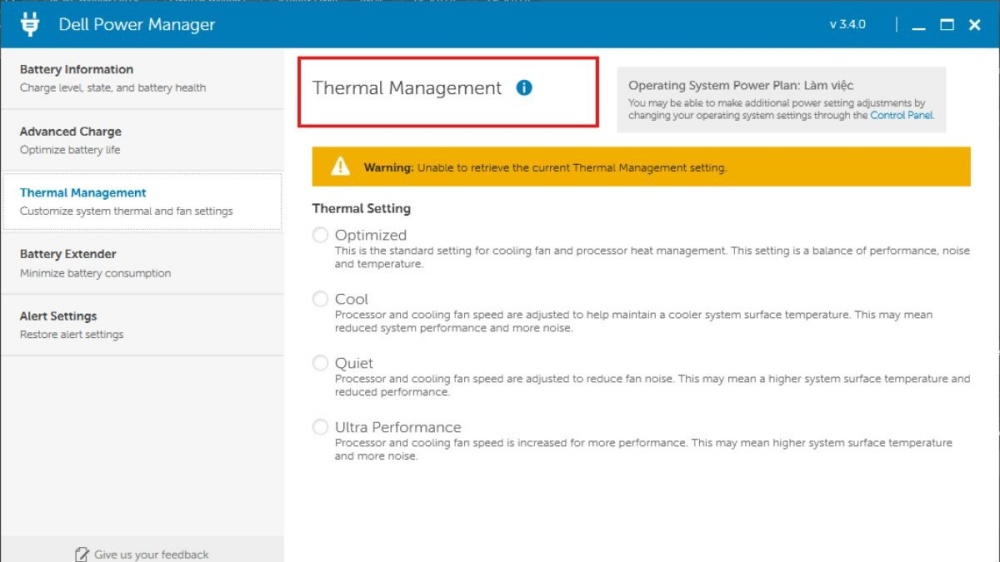
Task: Maximize the Dell Power Manager window
Action: 947,25
